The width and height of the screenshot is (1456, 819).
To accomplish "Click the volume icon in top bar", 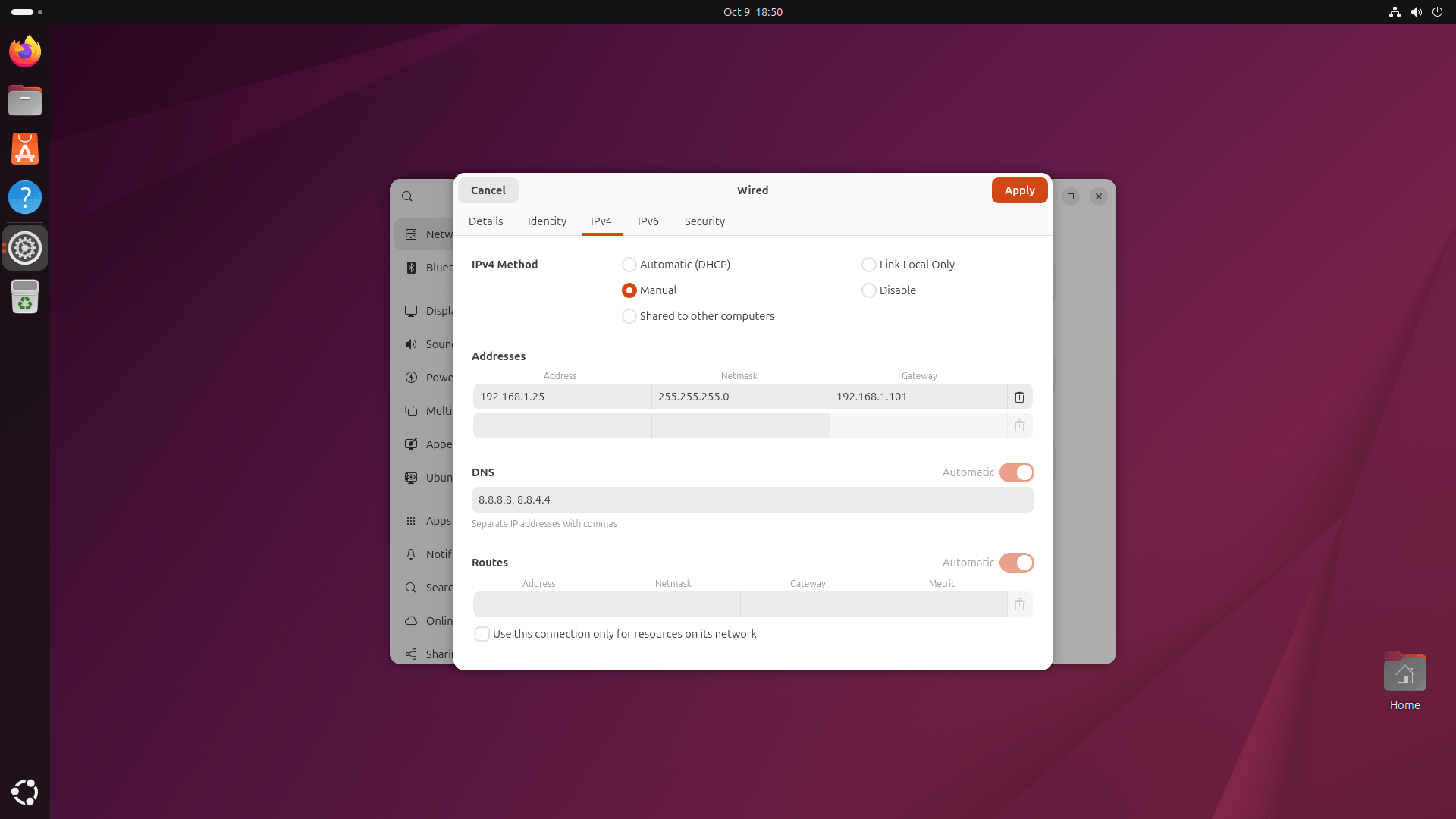I will [1416, 12].
